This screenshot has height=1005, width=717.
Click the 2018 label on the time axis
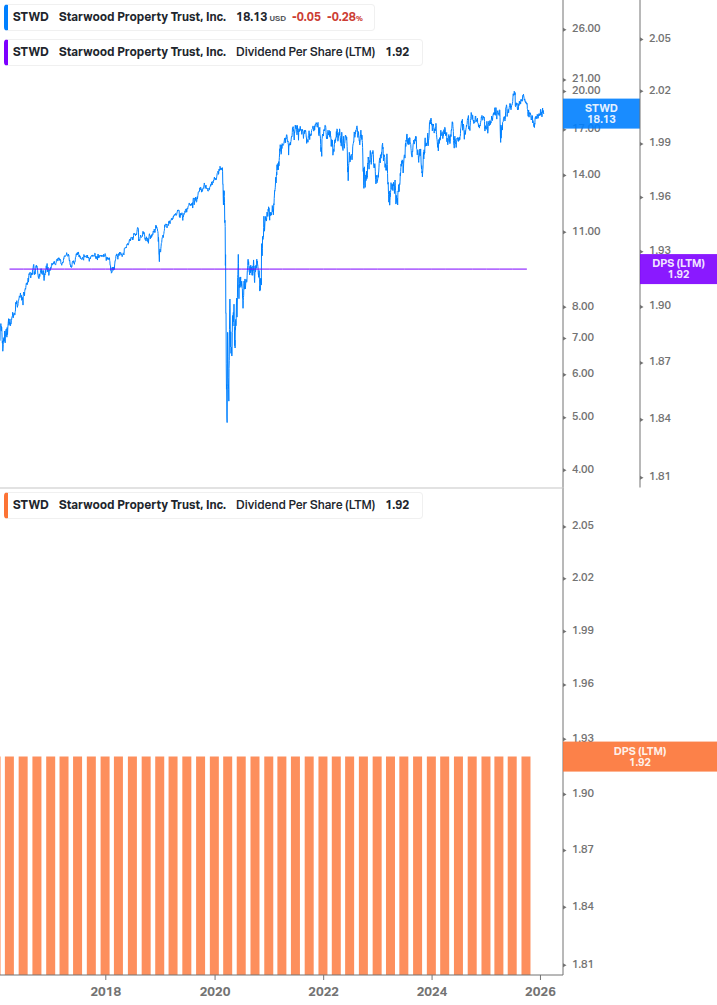pos(106,991)
